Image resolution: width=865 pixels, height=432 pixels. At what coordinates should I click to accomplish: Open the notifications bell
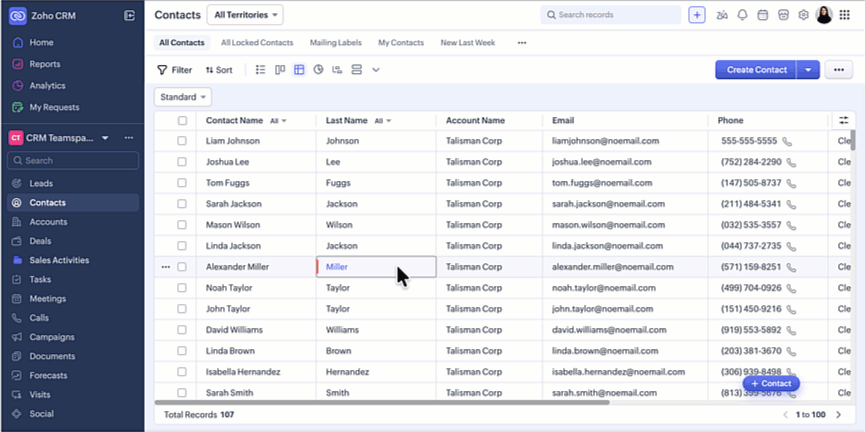(742, 15)
